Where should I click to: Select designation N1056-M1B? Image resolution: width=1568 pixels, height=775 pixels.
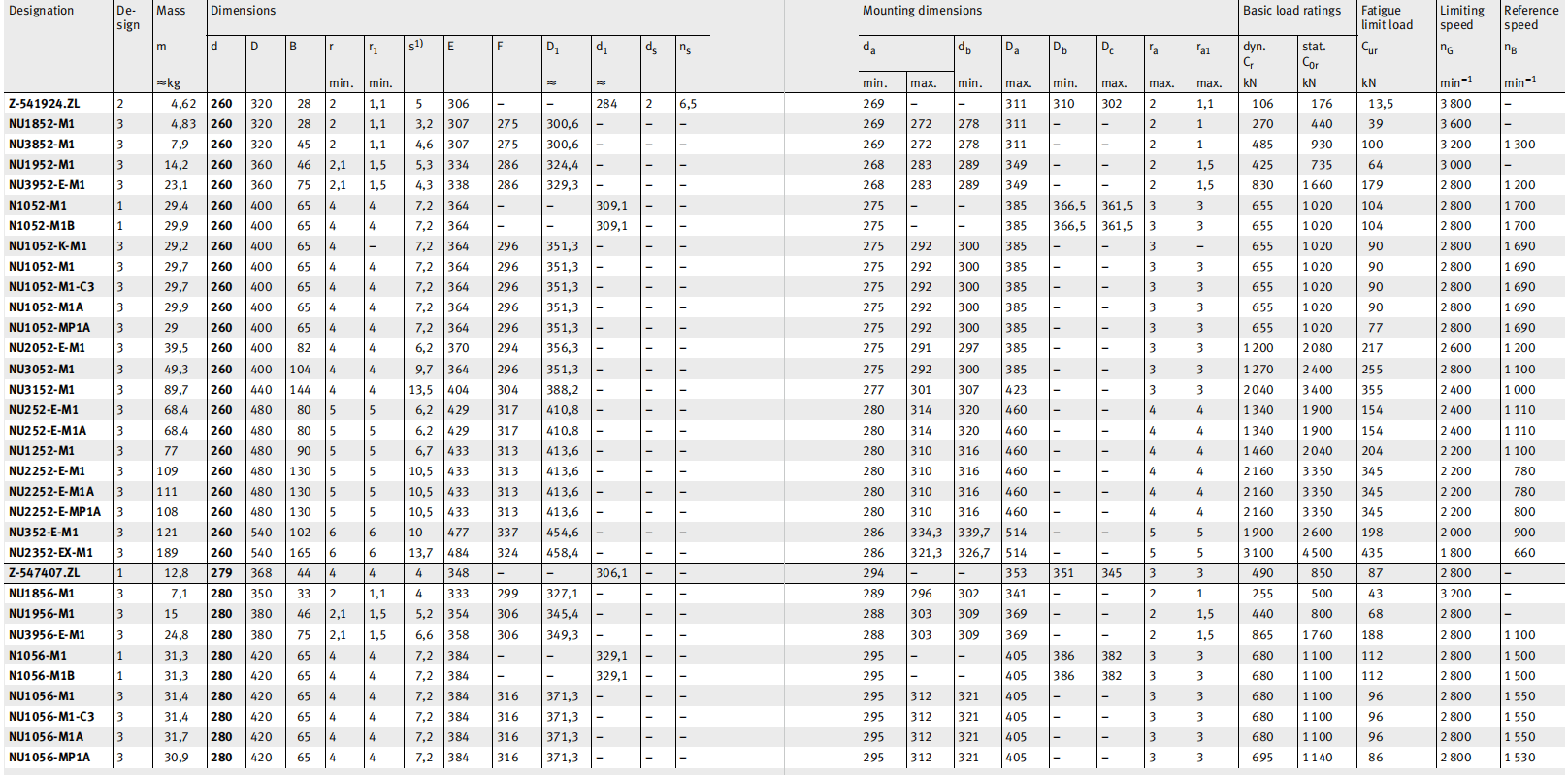click(42, 676)
